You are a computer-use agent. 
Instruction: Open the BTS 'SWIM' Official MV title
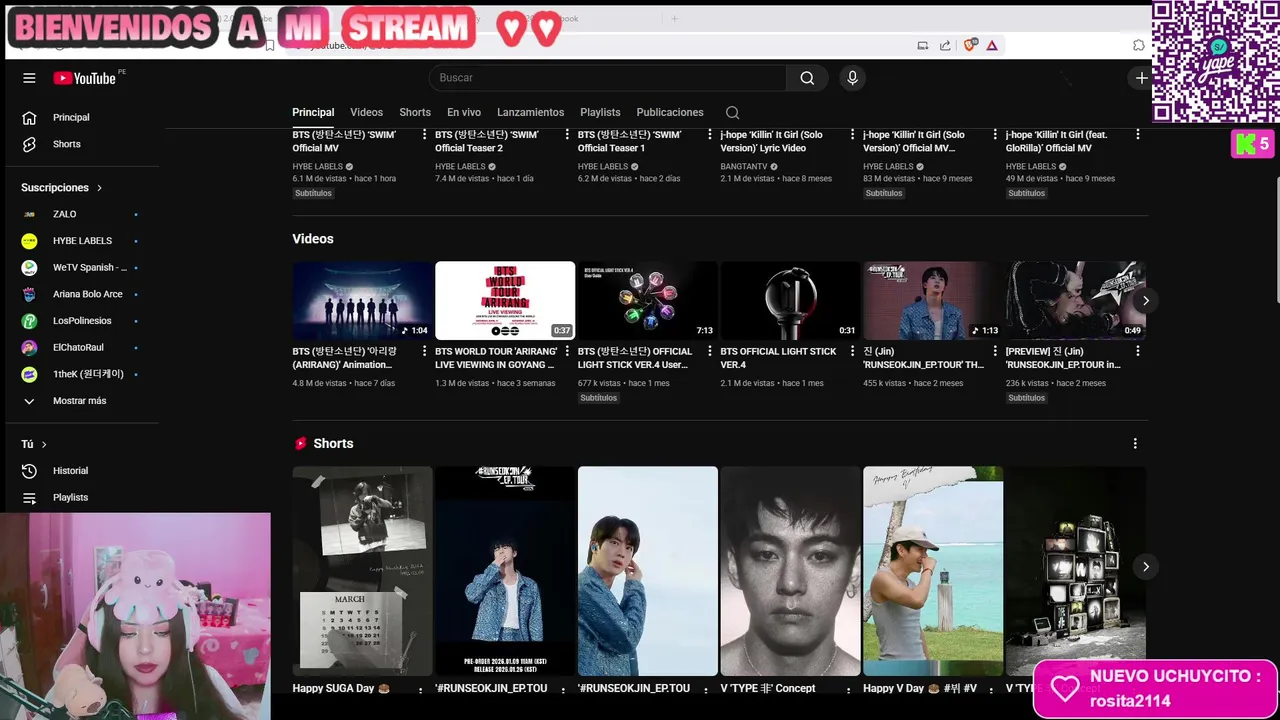pyautogui.click(x=344, y=141)
